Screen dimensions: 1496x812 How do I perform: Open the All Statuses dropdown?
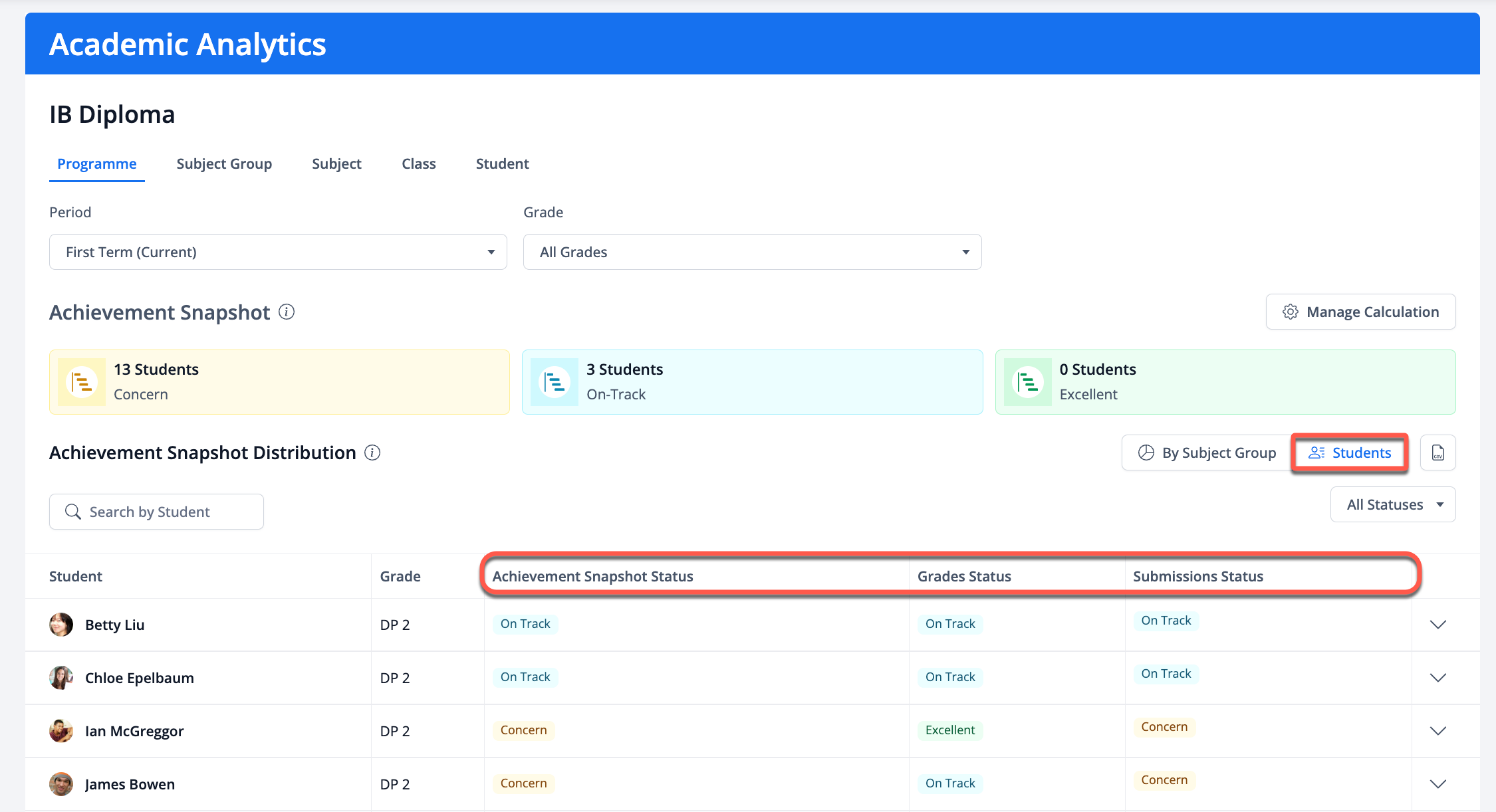(1393, 504)
